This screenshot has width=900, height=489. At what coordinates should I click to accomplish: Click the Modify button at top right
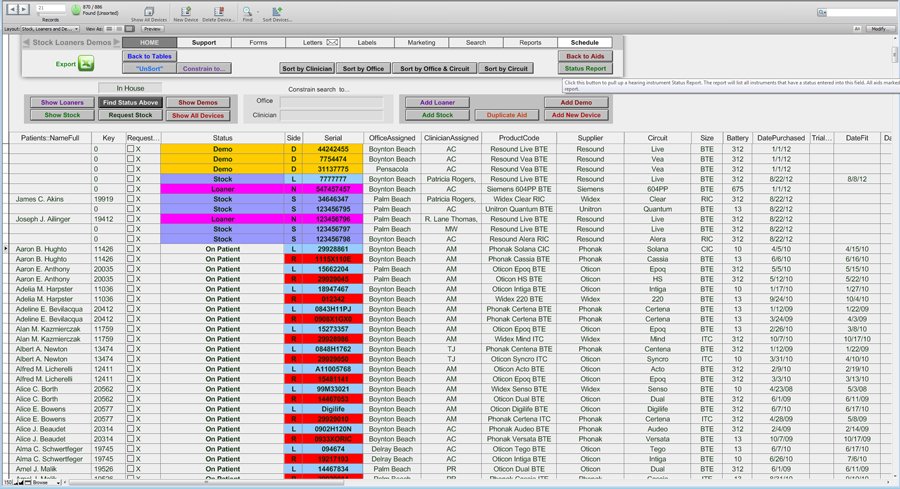(x=879, y=29)
